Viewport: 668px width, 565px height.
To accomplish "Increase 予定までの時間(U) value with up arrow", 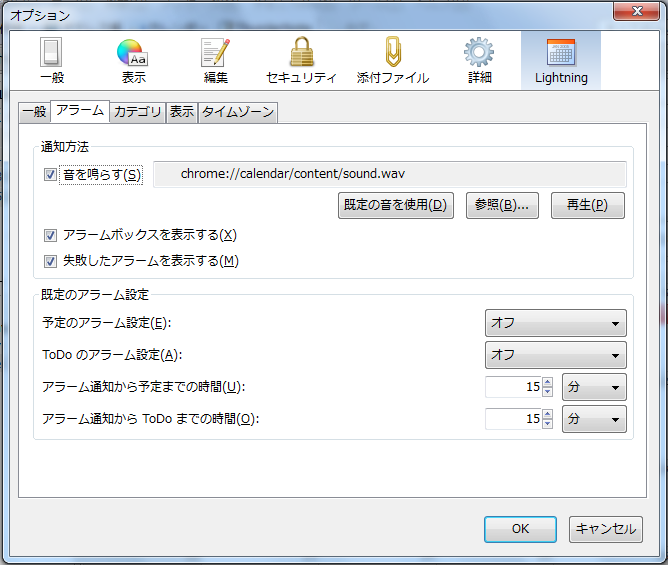I will (548, 382).
